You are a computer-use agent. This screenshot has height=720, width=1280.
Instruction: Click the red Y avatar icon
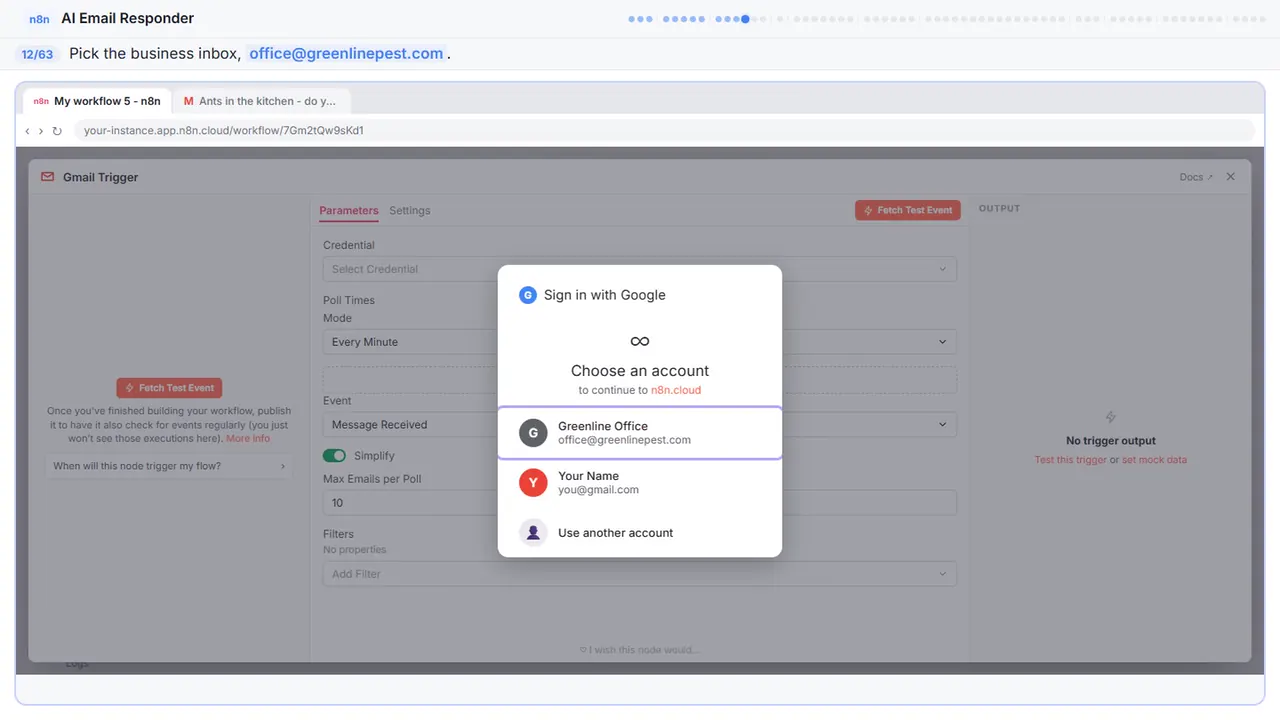[x=533, y=483]
